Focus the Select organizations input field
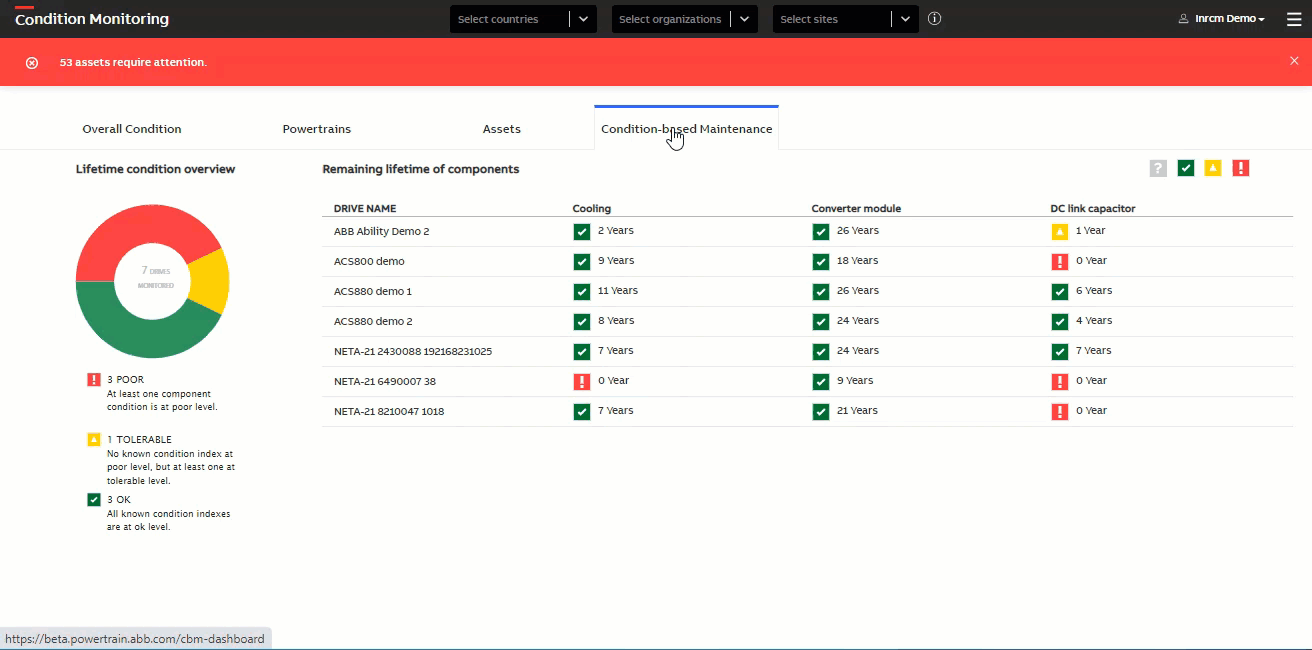 (671, 19)
